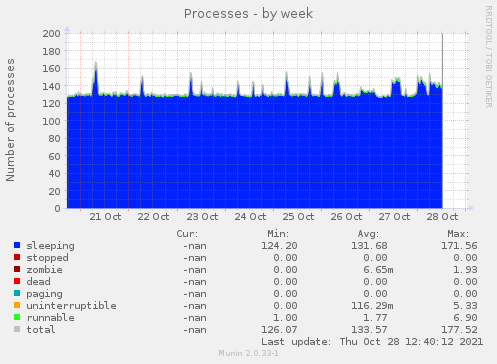Click the bright red dead legend swatch

[x=17, y=281]
